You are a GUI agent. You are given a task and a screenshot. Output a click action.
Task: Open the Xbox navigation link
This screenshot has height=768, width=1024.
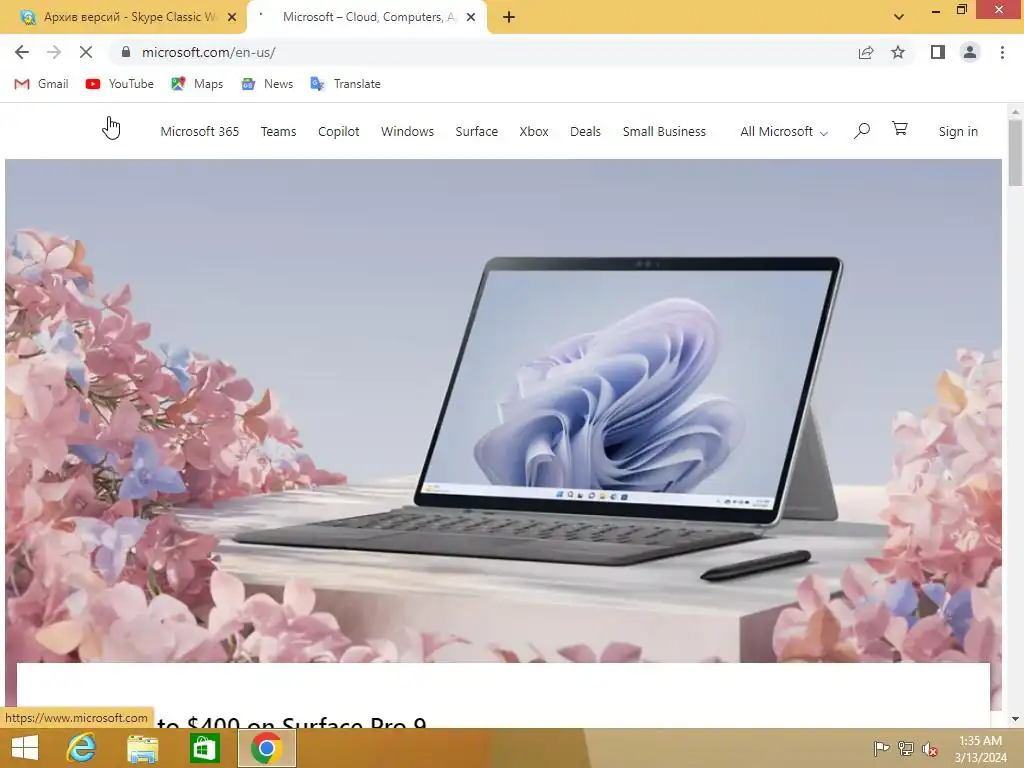point(534,131)
